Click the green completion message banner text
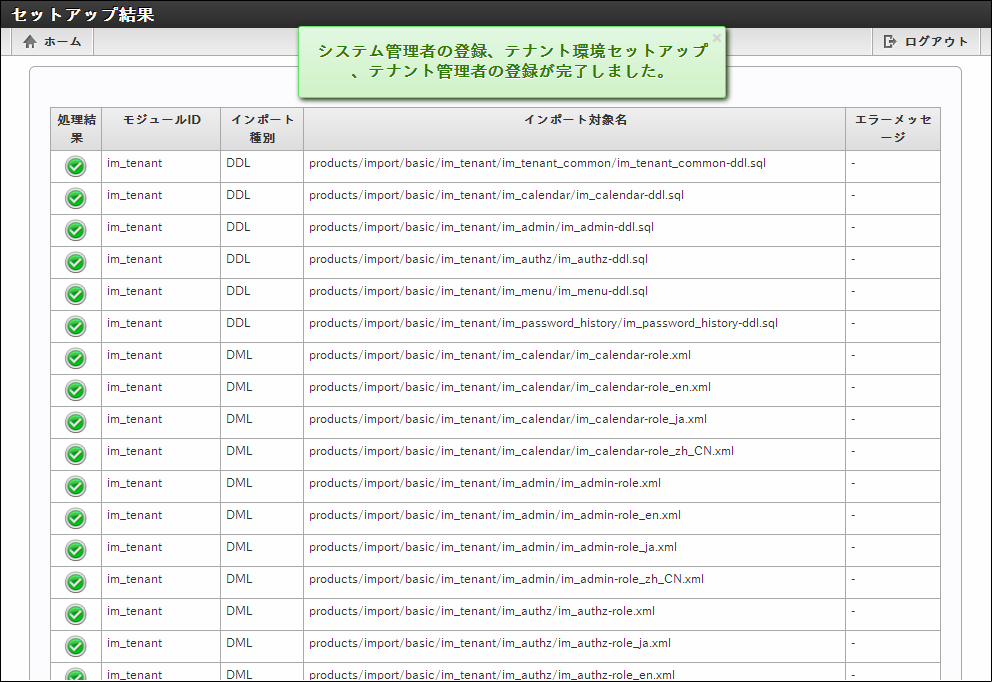992x682 pixels. click(x=512, y=62)
